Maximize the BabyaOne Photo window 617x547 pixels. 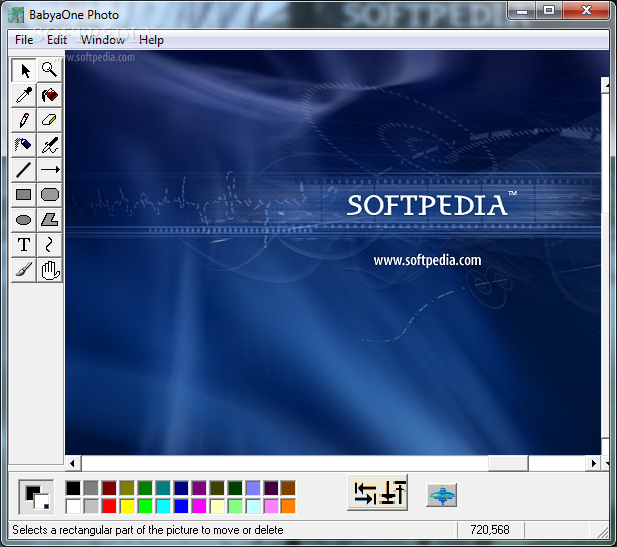(549, 11)
